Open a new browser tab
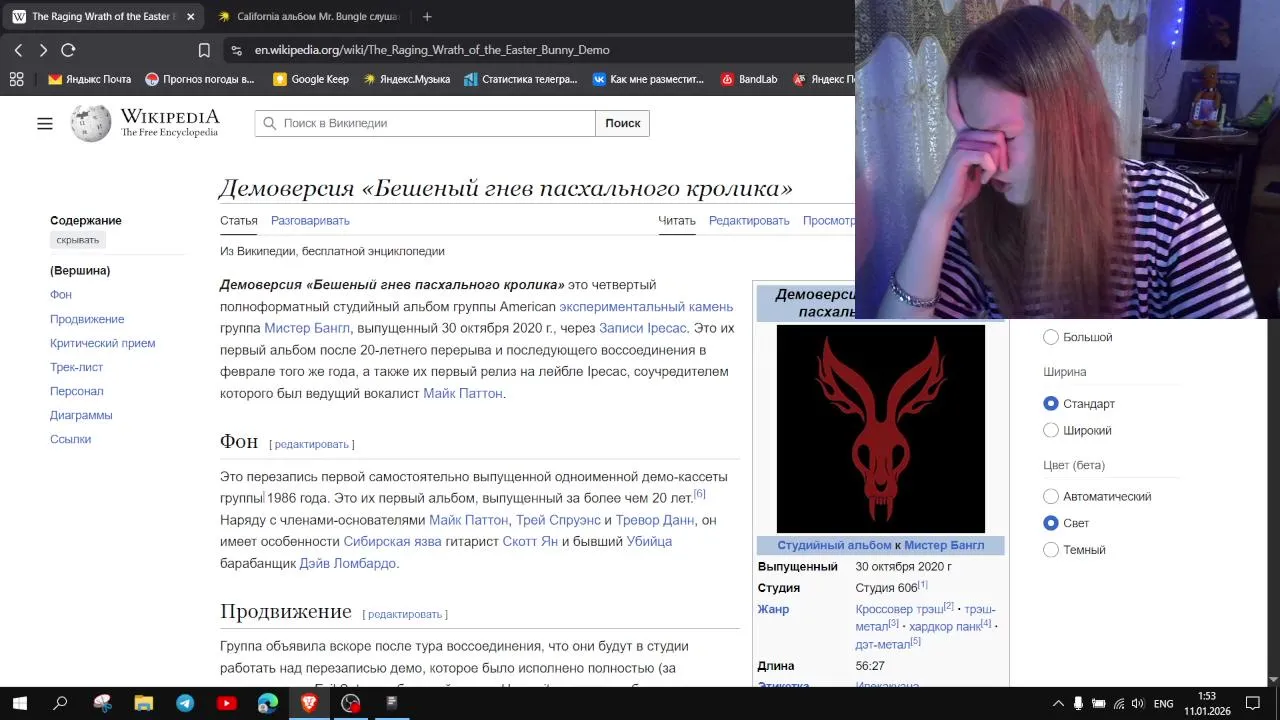 (427, 17)
